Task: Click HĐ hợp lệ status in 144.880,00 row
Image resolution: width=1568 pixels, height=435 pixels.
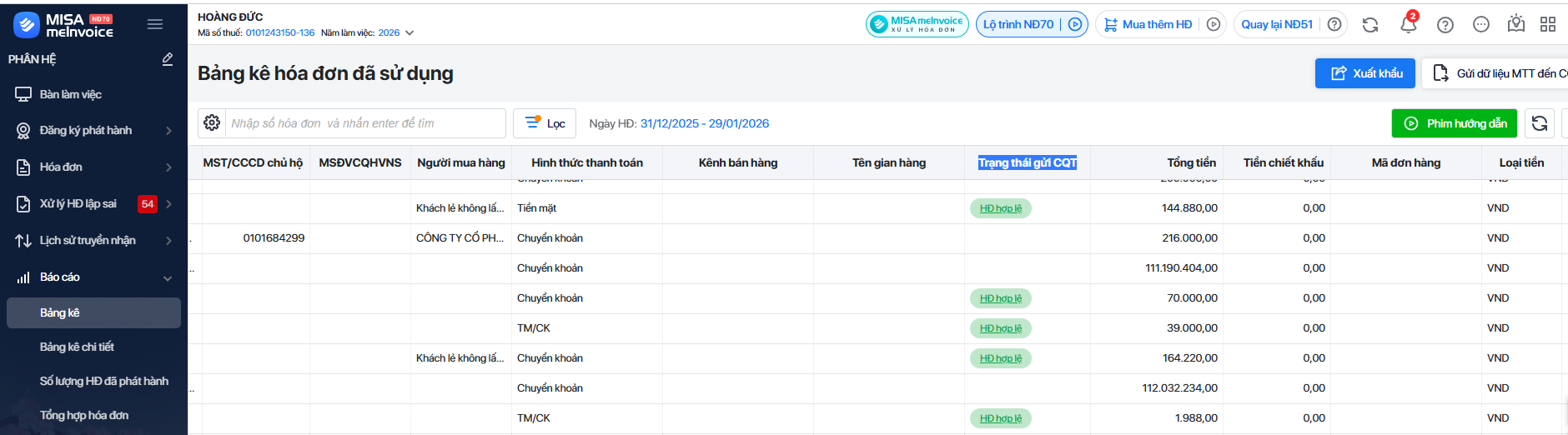Action: pyautogui.click(x=1001, y=208)
